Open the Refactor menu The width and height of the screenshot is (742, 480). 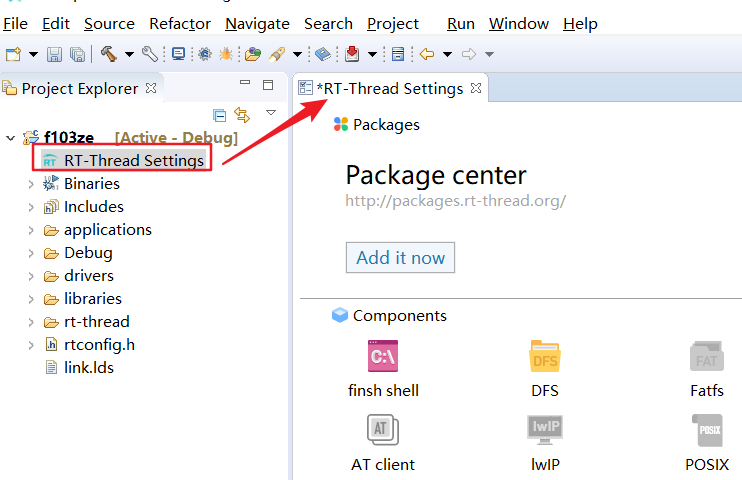pyautogui.click(x=180, y=23)
